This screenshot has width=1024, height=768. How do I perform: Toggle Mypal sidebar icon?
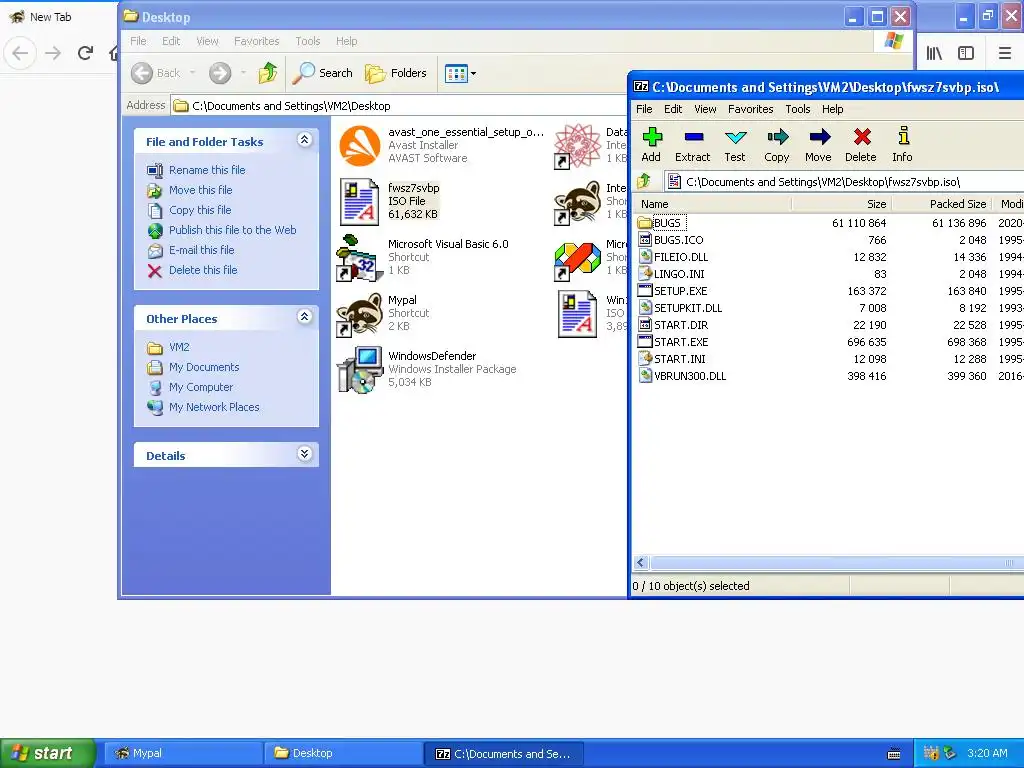[966, 53]
